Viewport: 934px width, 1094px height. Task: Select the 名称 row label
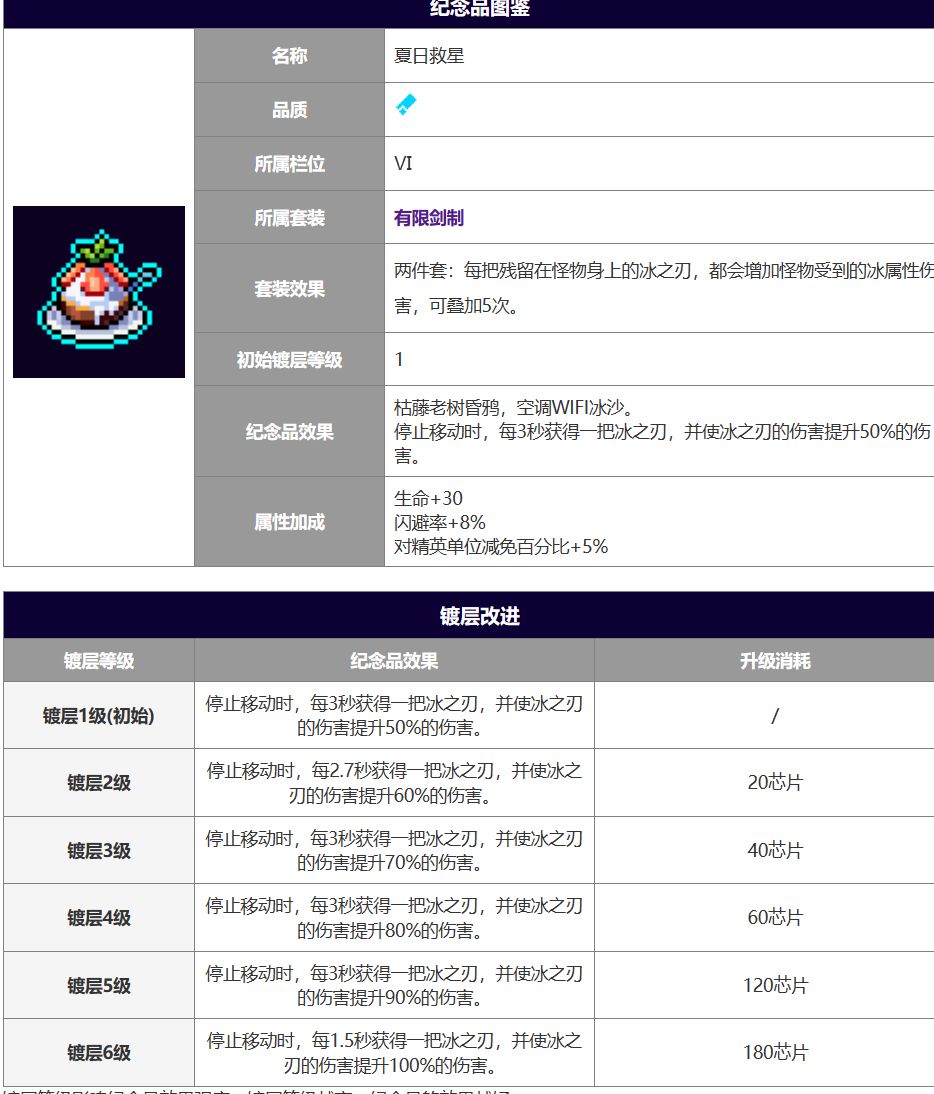coord(289,56)
